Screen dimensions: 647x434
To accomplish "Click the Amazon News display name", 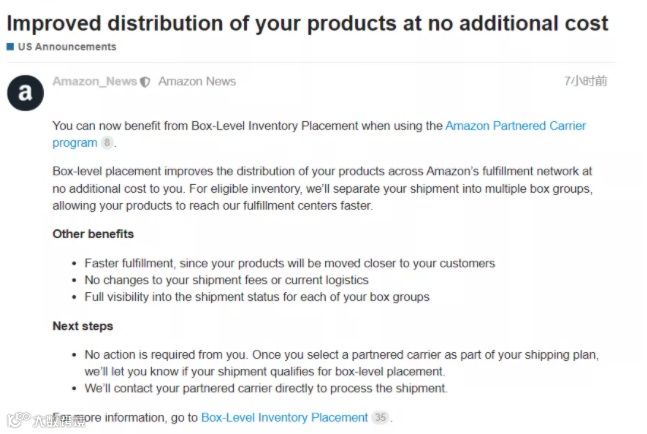I will [x=197, y=81].
